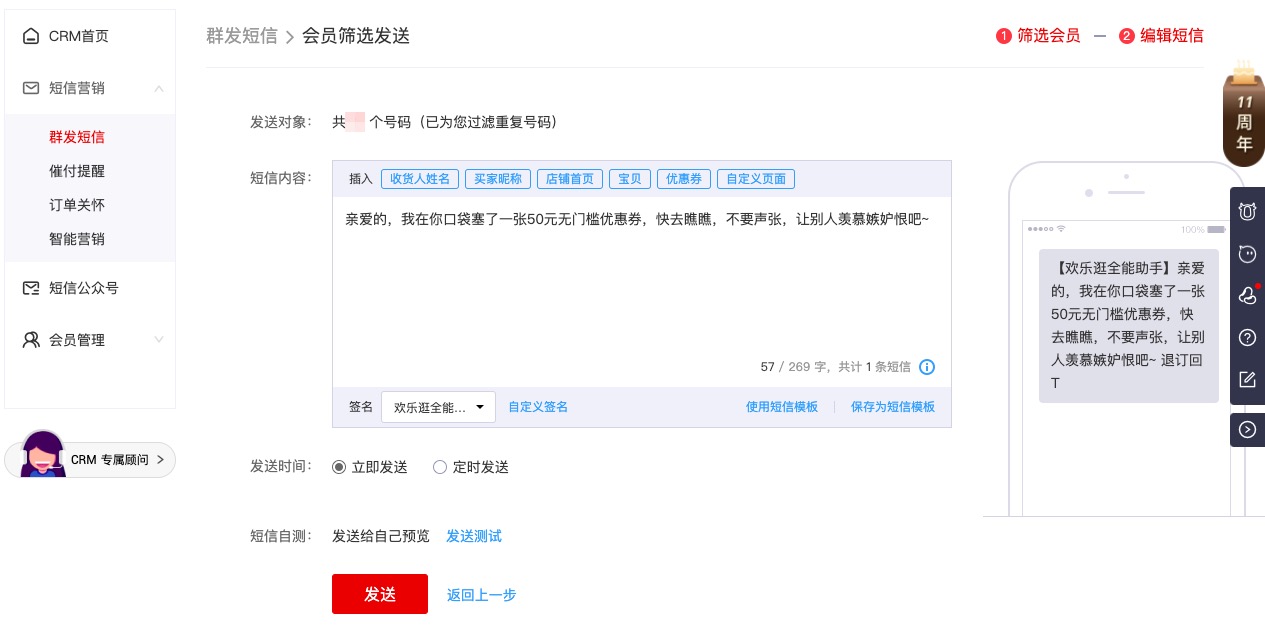Open the help question mark icon
Image resolution: width=1265 pixels, height=626 pixels.
pyautogui.click(x=1247, y=337)
